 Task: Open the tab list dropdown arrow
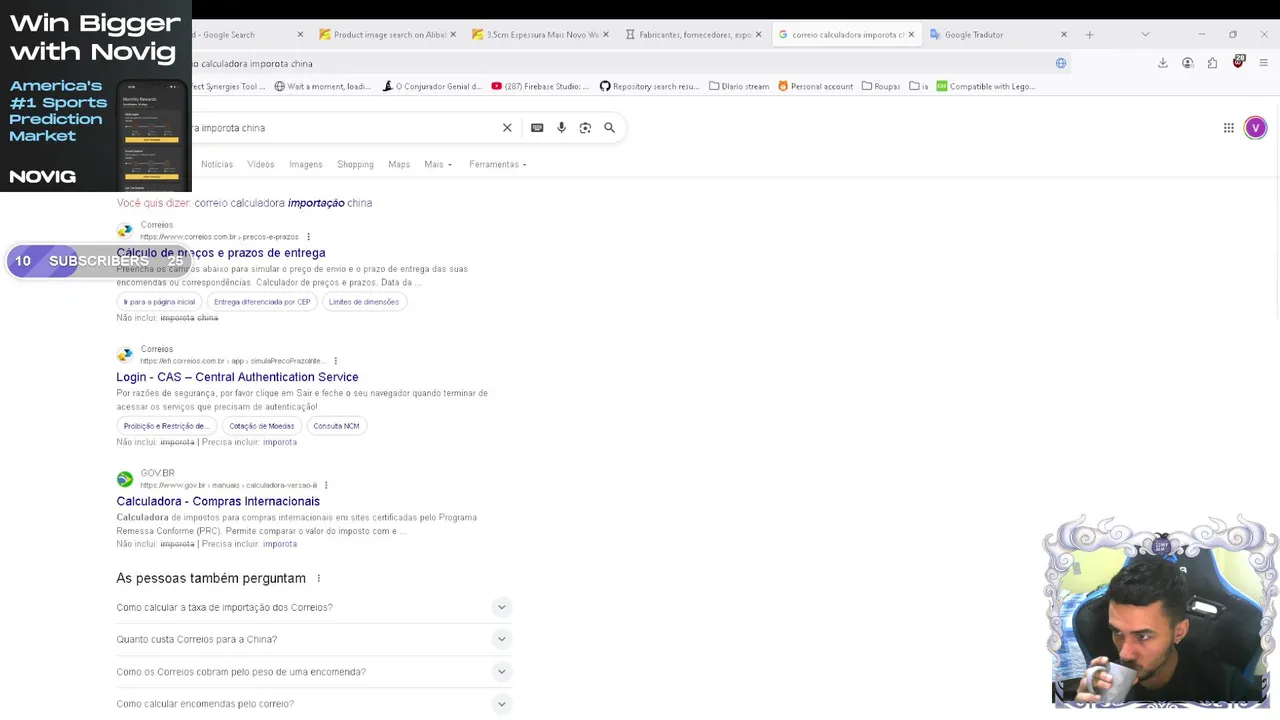(1146, 34)
